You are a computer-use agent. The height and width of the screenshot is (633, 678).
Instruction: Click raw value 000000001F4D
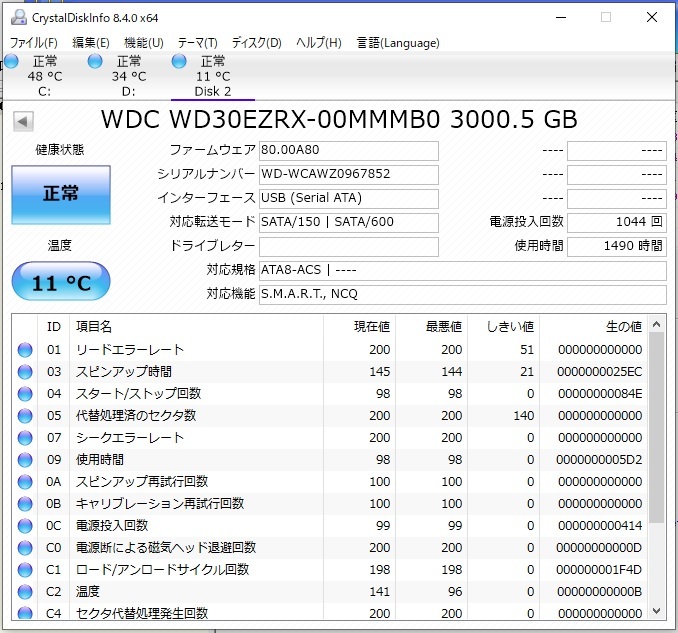(599, 570)
